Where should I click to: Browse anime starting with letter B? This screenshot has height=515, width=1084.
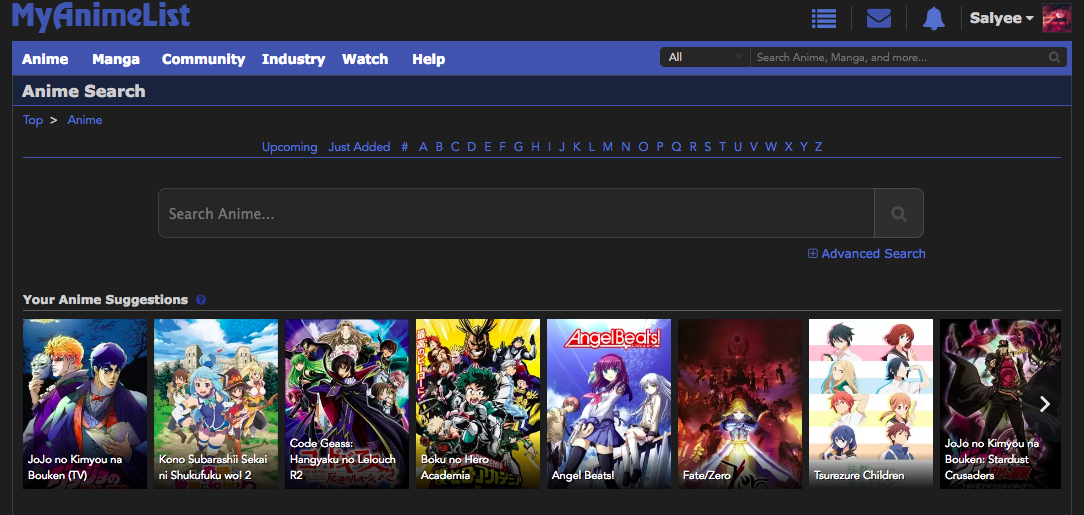(439, 147)
